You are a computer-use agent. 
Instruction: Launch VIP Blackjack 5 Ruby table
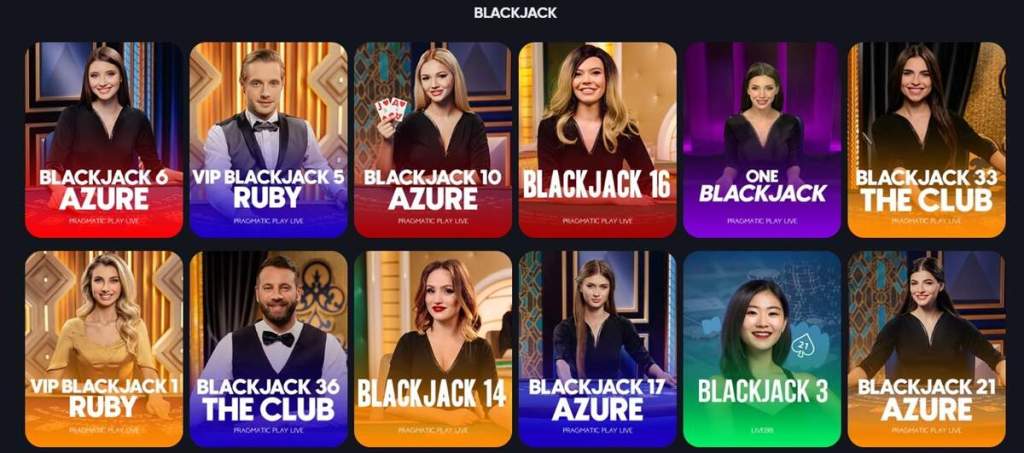268,140
